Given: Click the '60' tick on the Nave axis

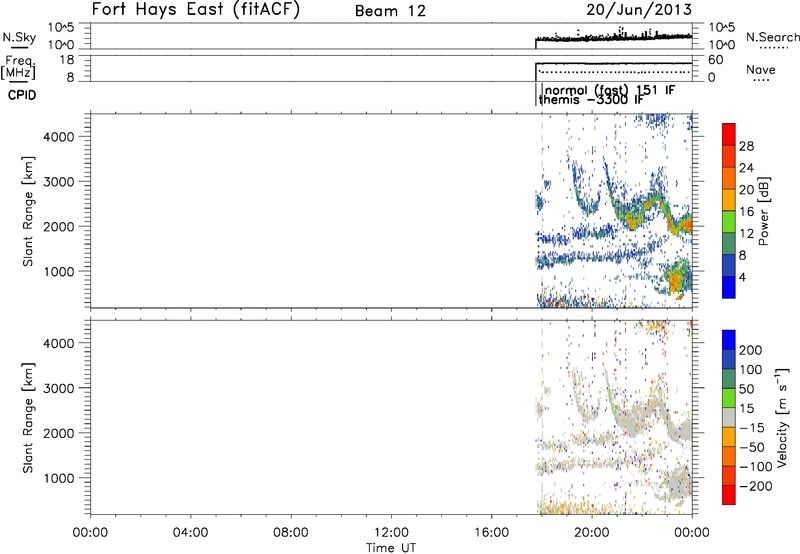Looking at the screenshot, I should [x=716, y=60].
